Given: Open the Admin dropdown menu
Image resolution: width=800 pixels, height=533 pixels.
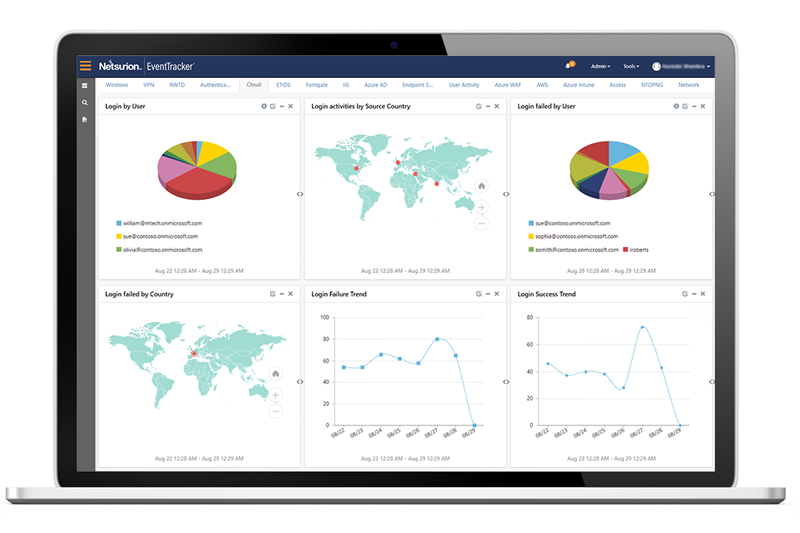Looking at the screenshot, I should coord(600,66).
